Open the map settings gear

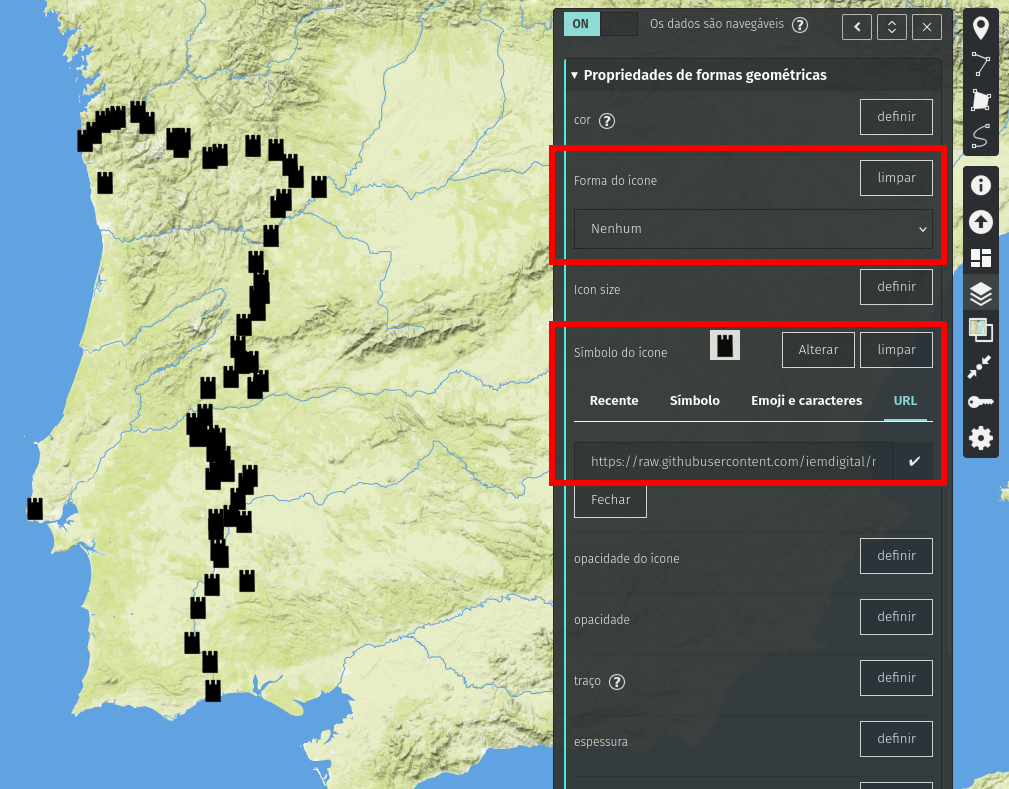pyautogui.click(x=981, y=438)
